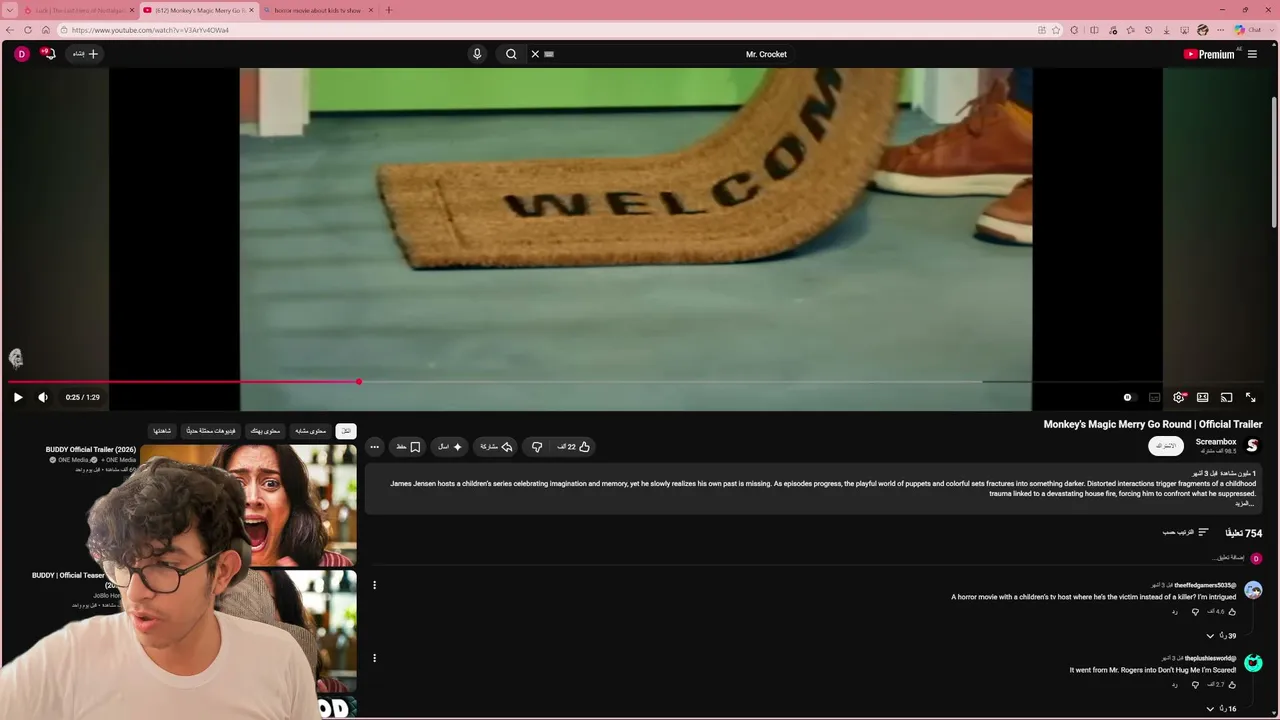Like the theplushiesworld comment
This screenshot has width=1280, height=720.
pyautogui.click(x=1232, y=685)
